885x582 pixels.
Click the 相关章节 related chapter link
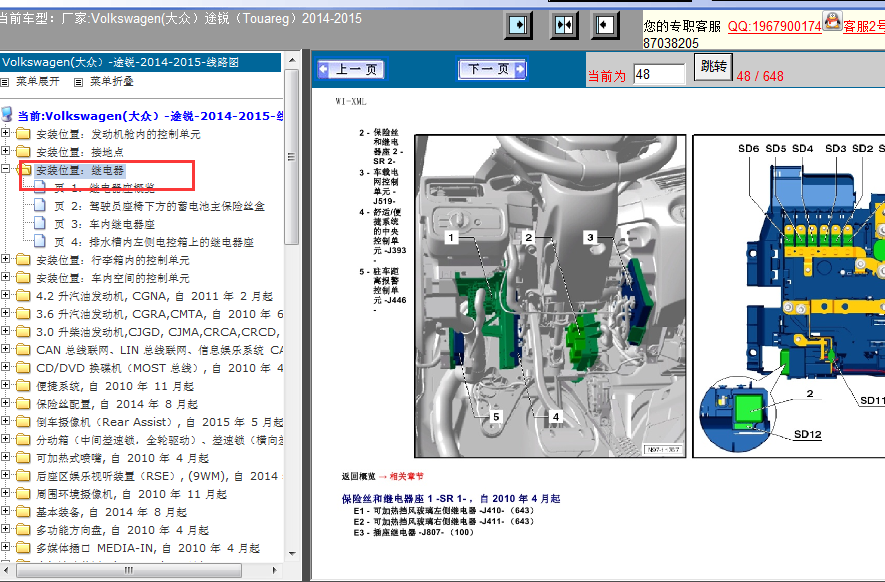pos(406,476)
